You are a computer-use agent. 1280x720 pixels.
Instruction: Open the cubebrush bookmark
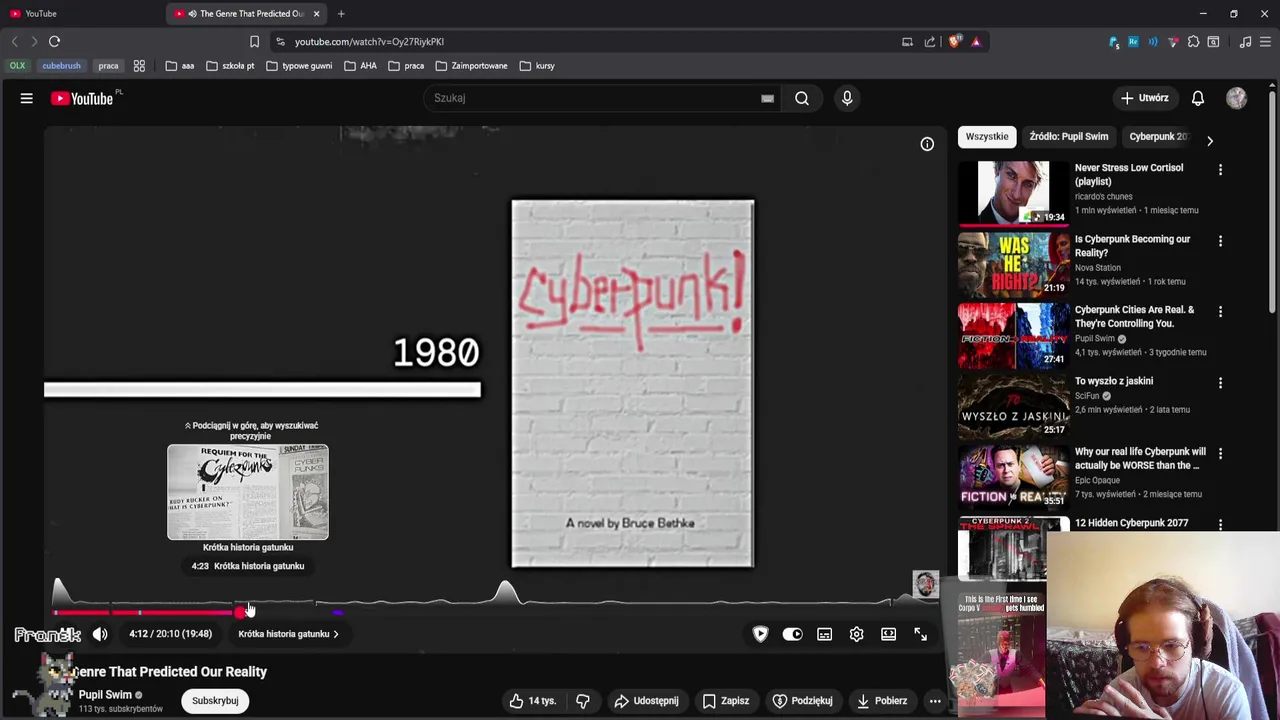pos(61,66)
